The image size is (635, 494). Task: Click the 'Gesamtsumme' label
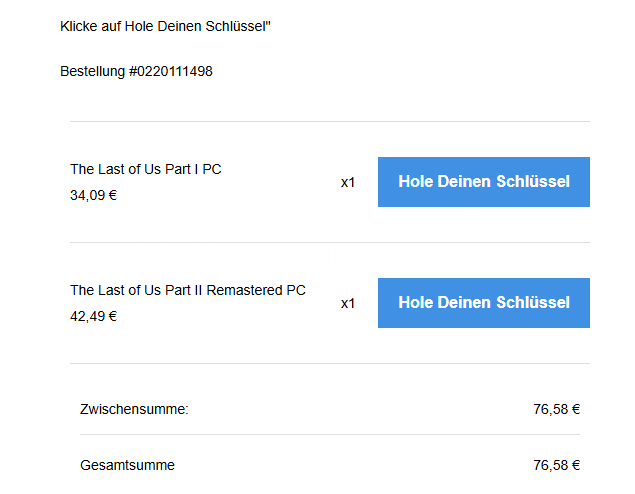point(127,465)
